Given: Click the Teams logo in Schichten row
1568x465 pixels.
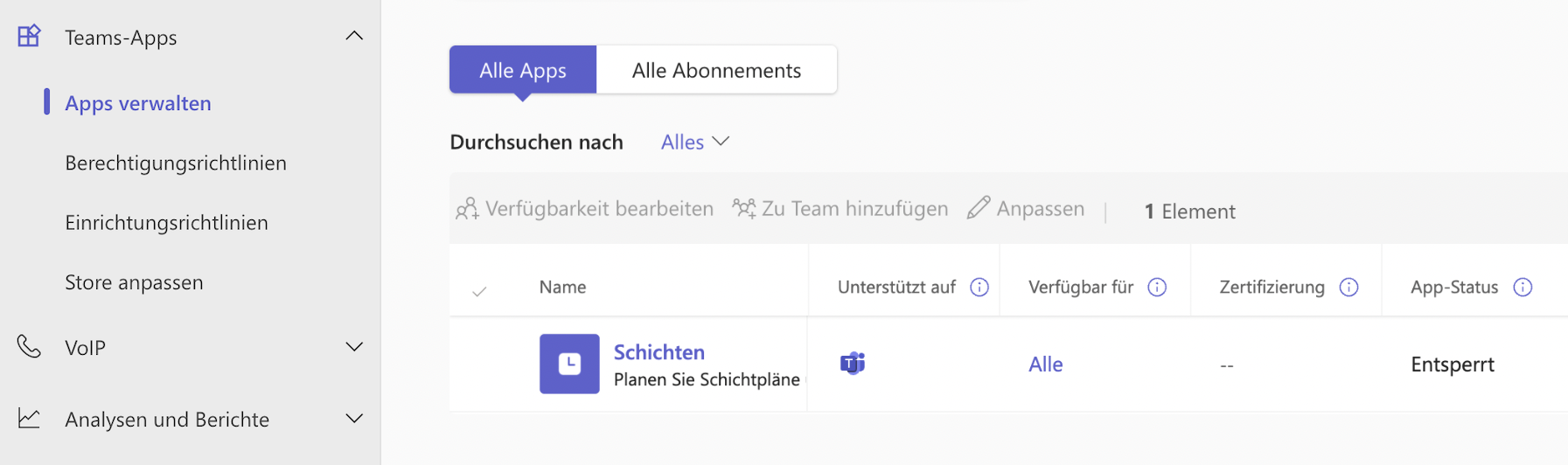Looking at the screenshot, I should (x=853, y=363).
